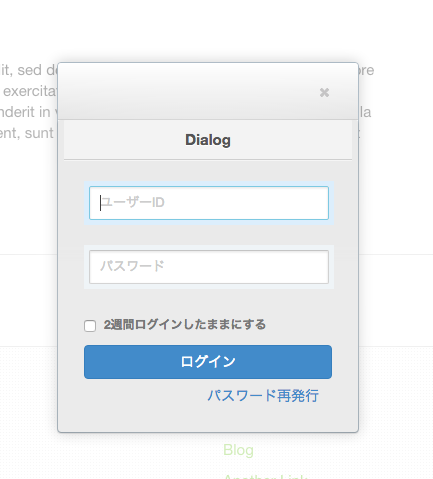Click into the パスワード field

209,267
